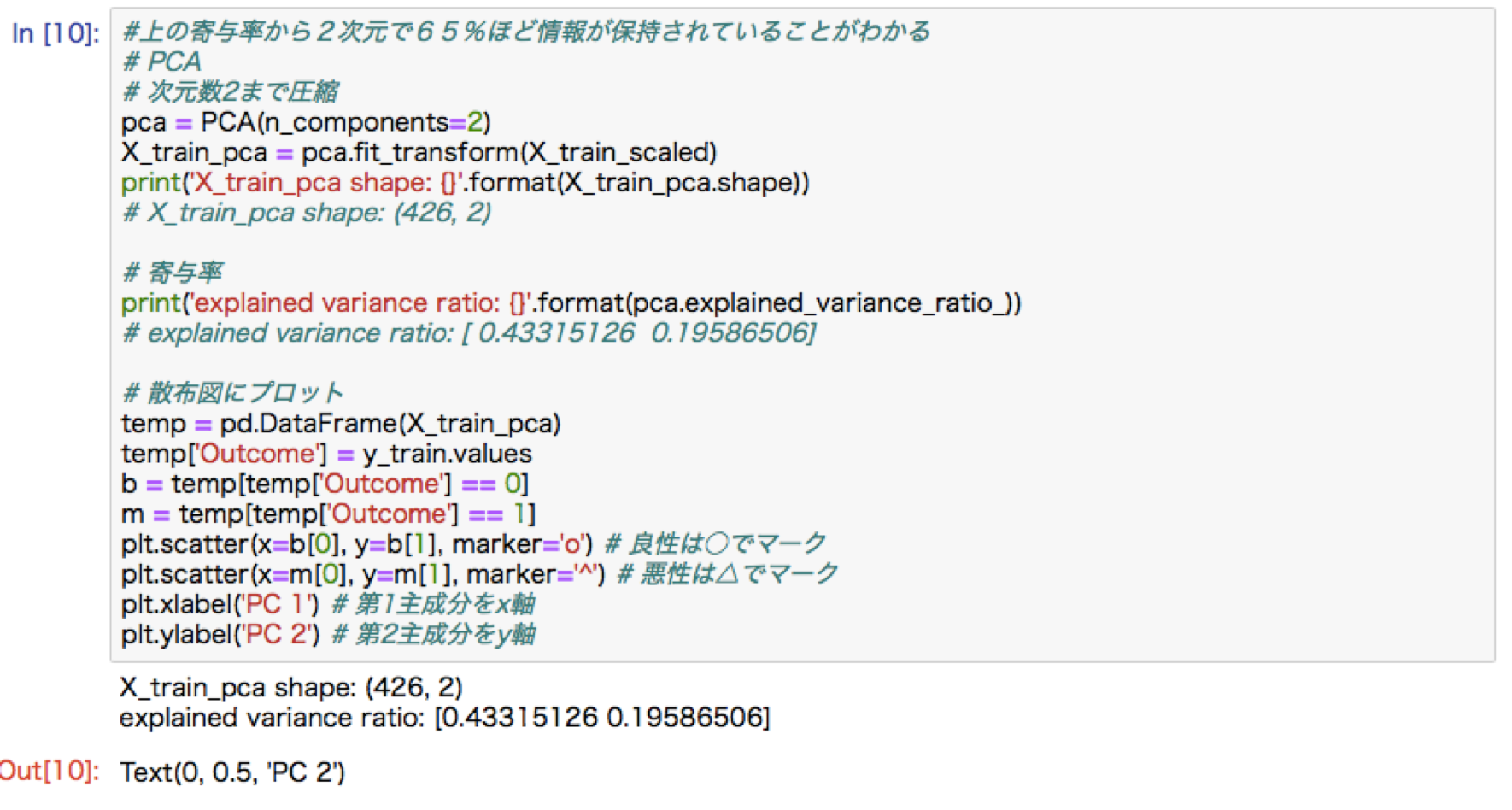Image resolution: width=1512 pixels, height=810 pixels.
Task: Click the plt.scatter line with marker='o'
Action: [474, 543]
